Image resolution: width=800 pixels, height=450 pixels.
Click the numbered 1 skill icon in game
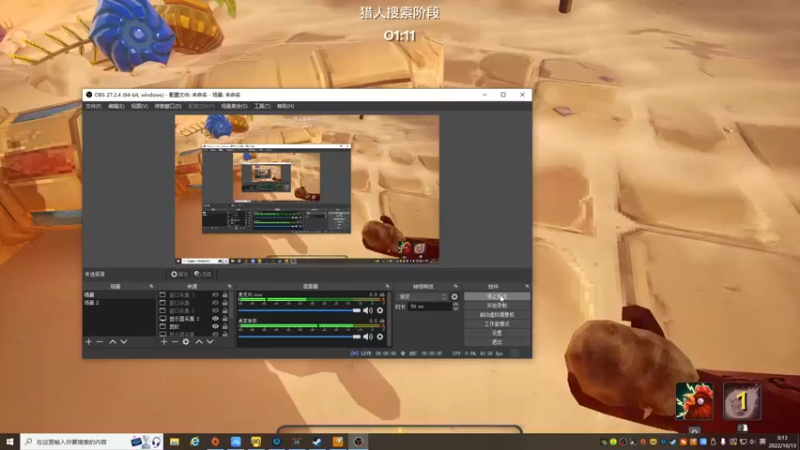[742, 401]
